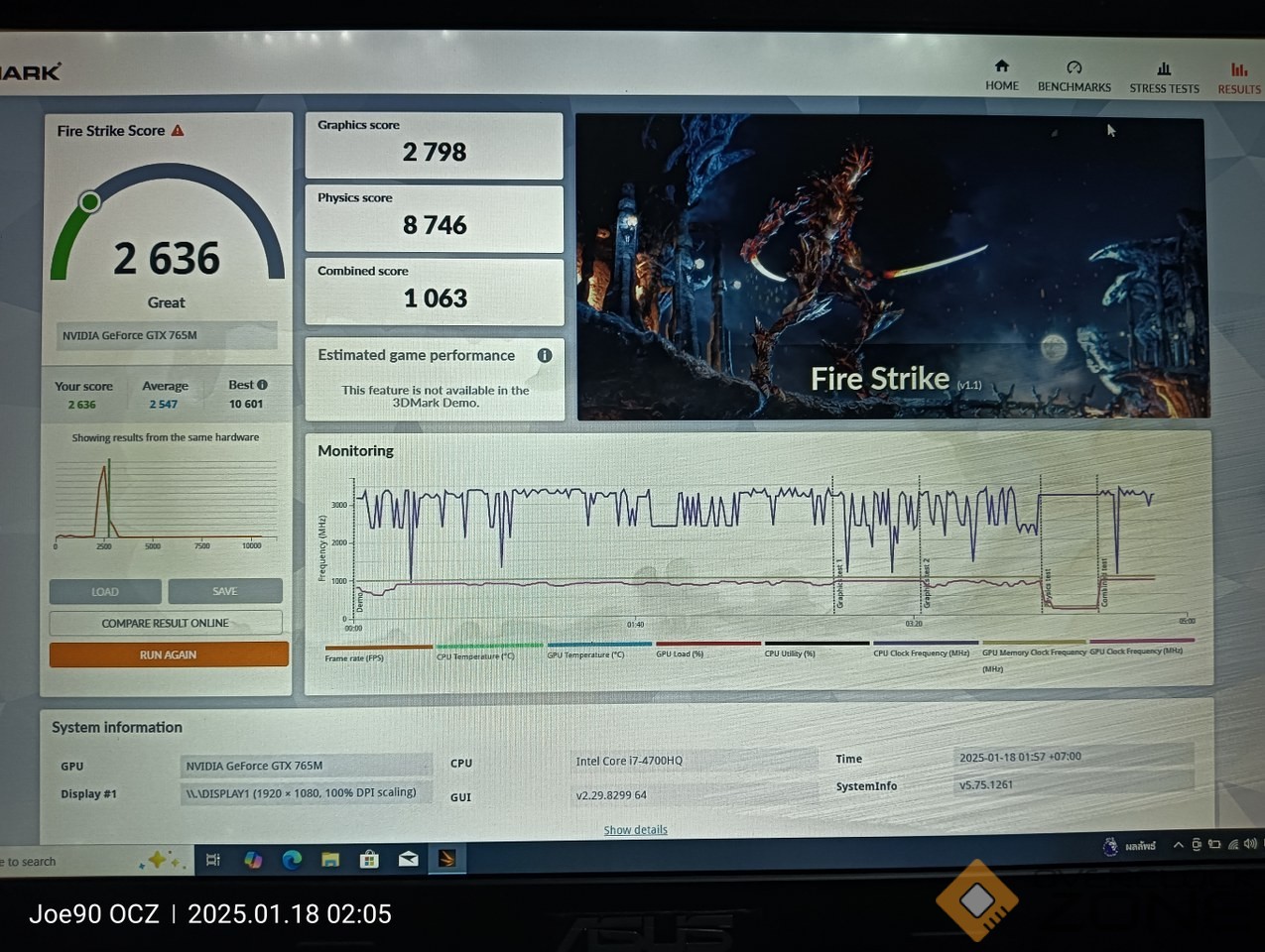Click the NVIDIA GeForce GTX 765M label under score
This screenshot has width=1265, height=952.
(167, 335)
